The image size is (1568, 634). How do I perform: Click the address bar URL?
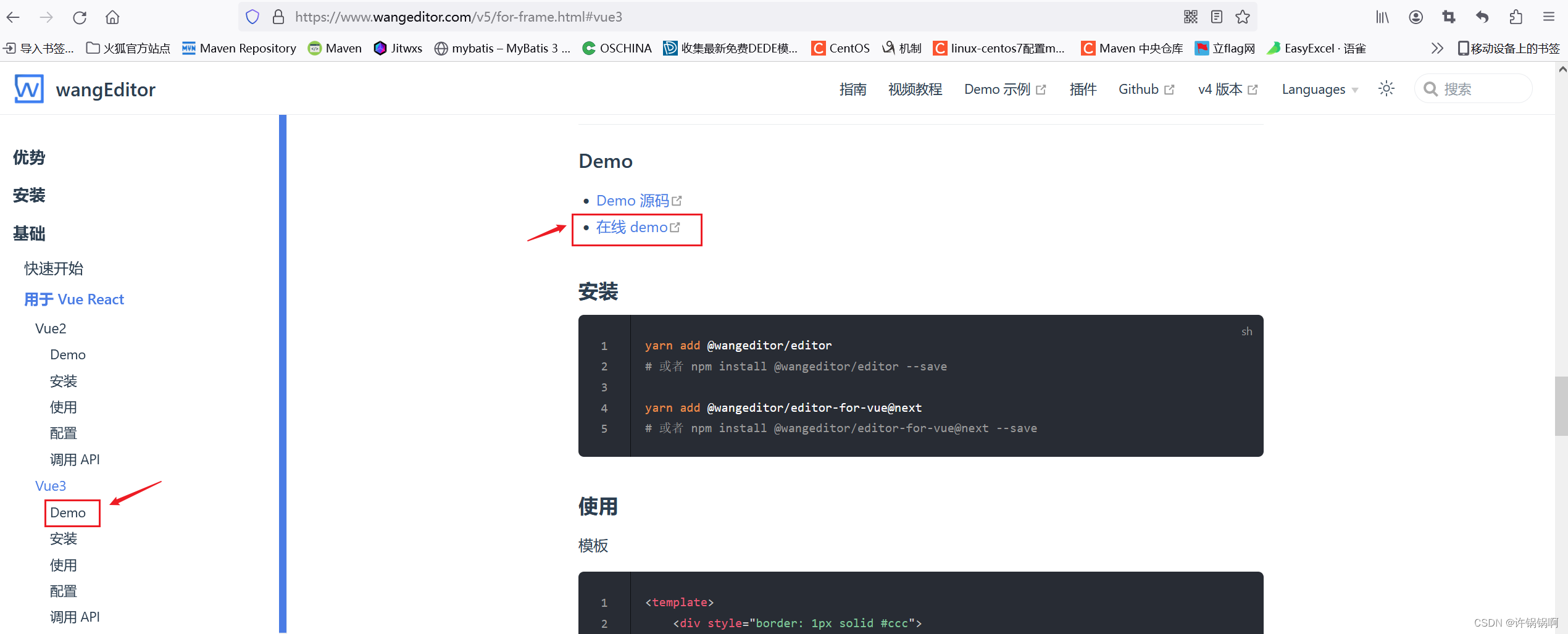(x=459, y=17)
